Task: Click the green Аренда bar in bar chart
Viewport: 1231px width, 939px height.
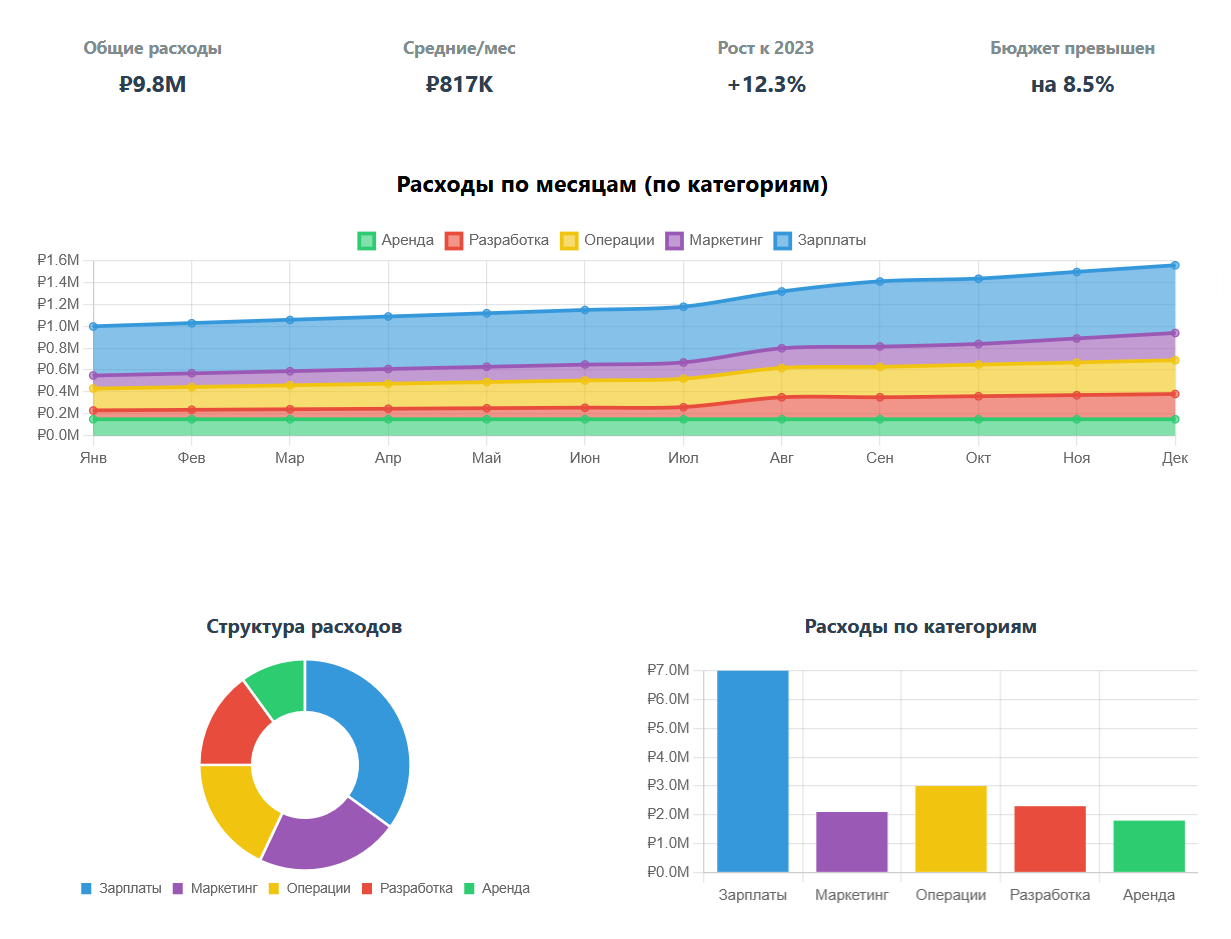Action: 1148,846
